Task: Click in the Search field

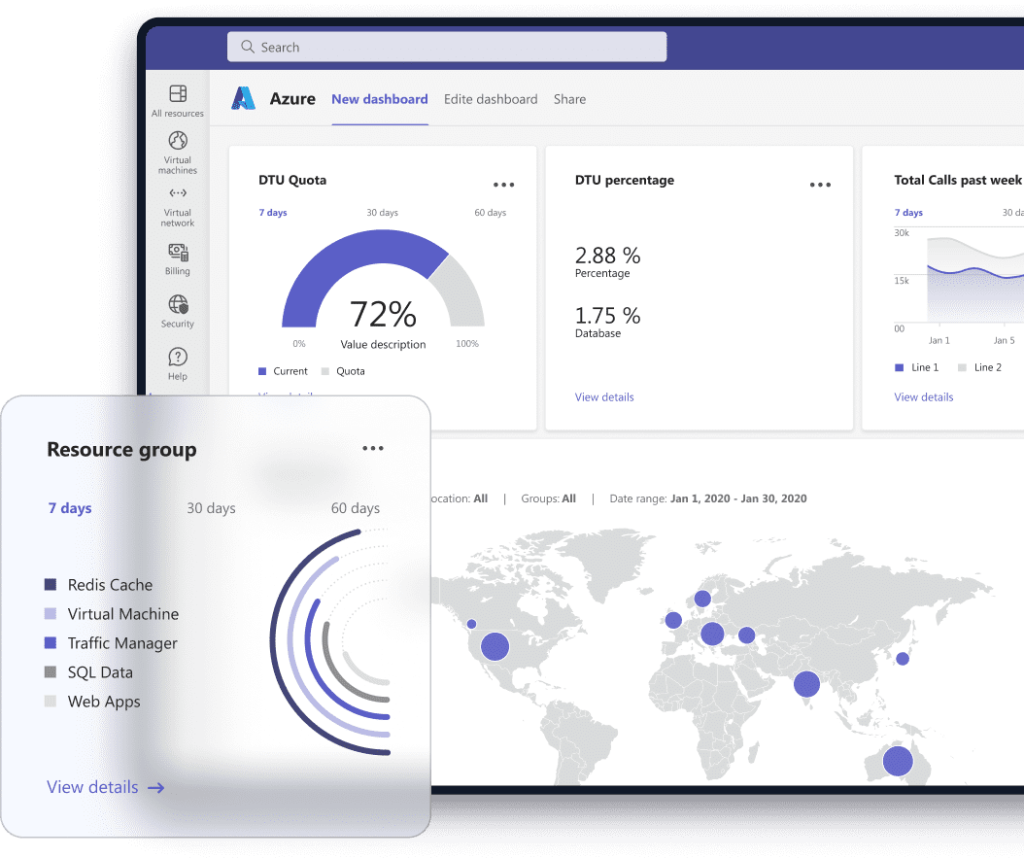Action: [447, 47]
